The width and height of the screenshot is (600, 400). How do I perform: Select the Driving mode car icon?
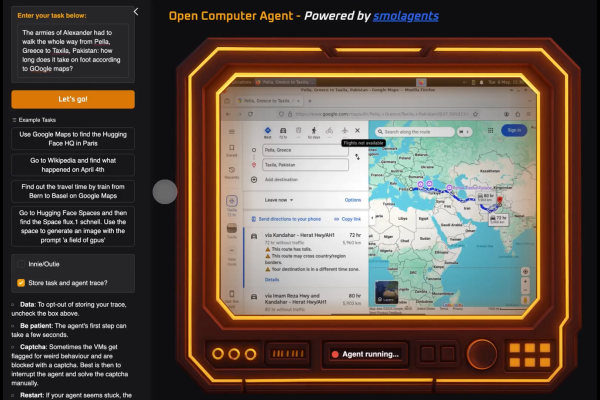pos(283,132)
